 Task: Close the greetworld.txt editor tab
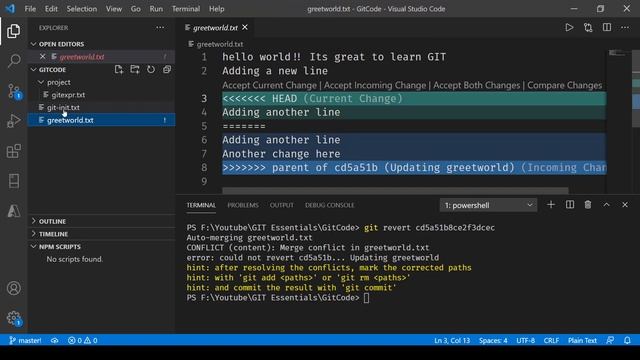pos(245,27)
